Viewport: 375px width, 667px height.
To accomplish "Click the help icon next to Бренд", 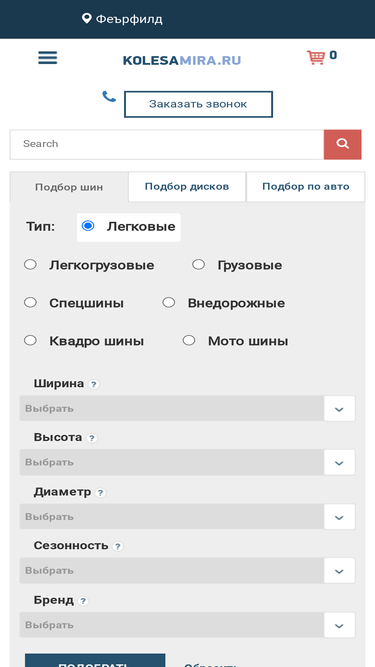I will (83, 601).
